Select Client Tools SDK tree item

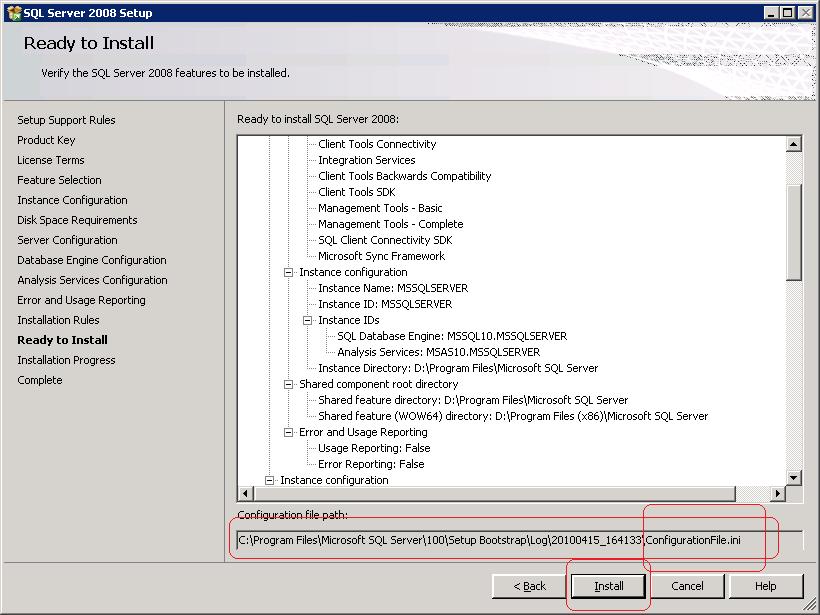(x=357, y=192)
